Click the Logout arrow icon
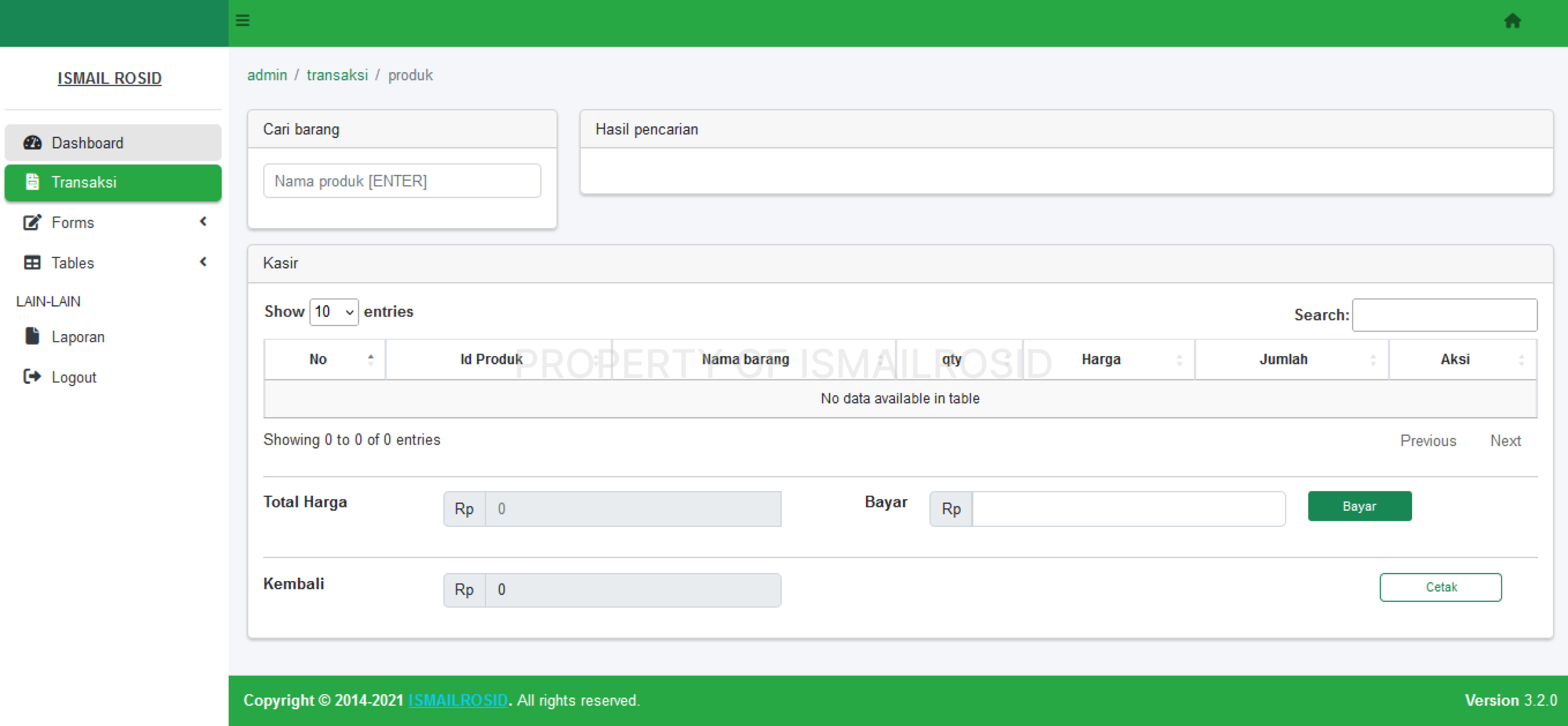 (x=32, y=376)
